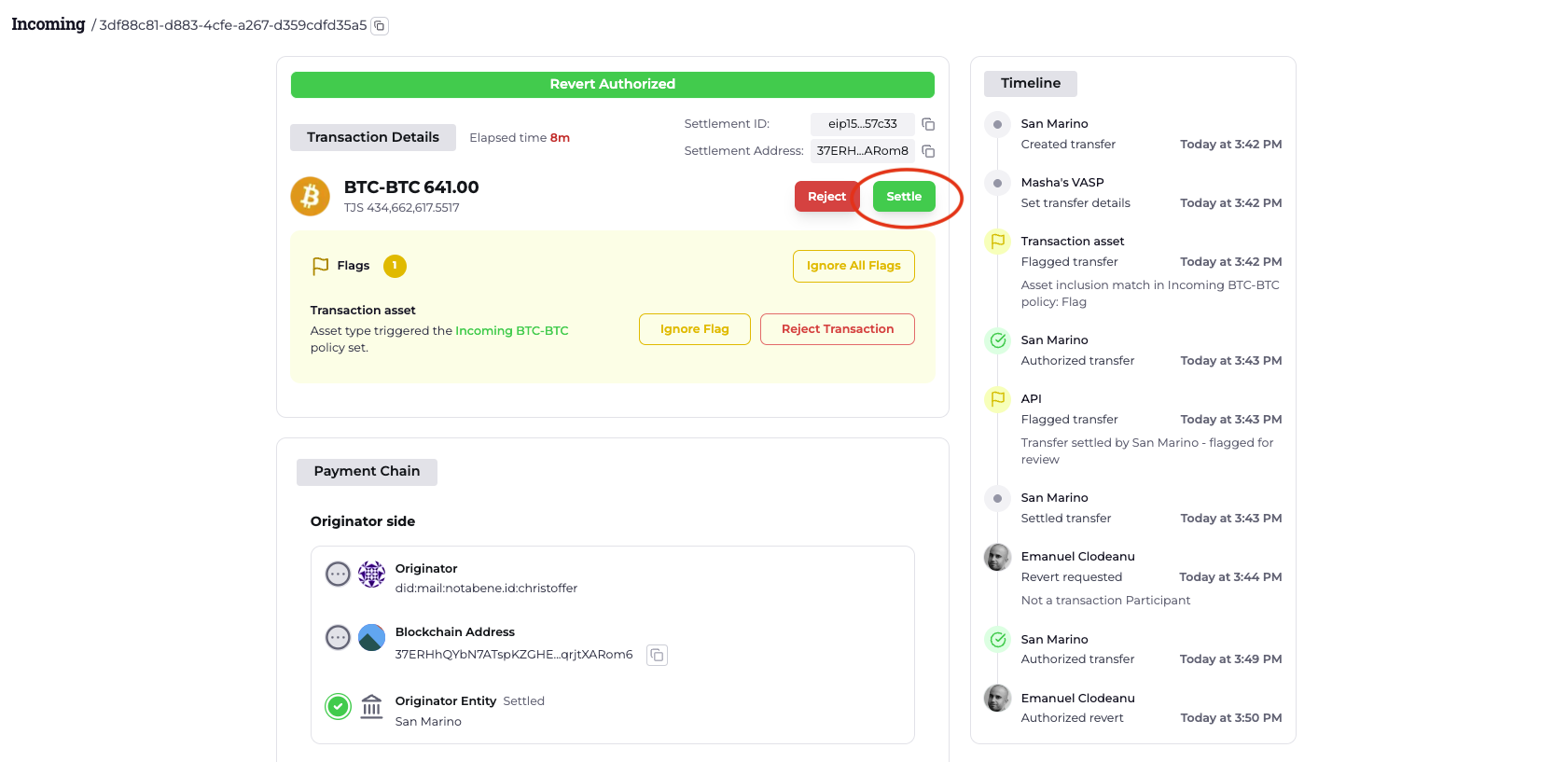Go back to the Incoming list
Viewport: 1568px width, 762px height.
click(48, 24)
